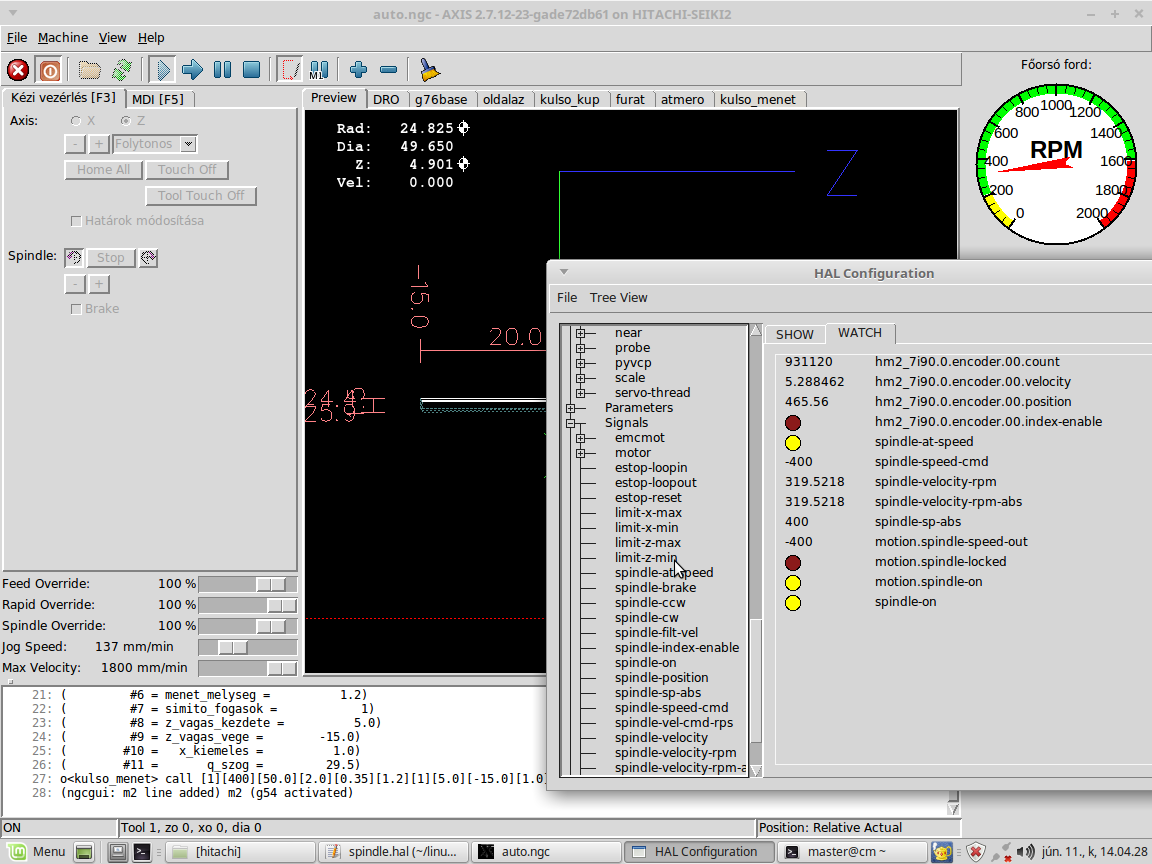
Task: Expand the emcmot signals node
Action: point(580,438)
